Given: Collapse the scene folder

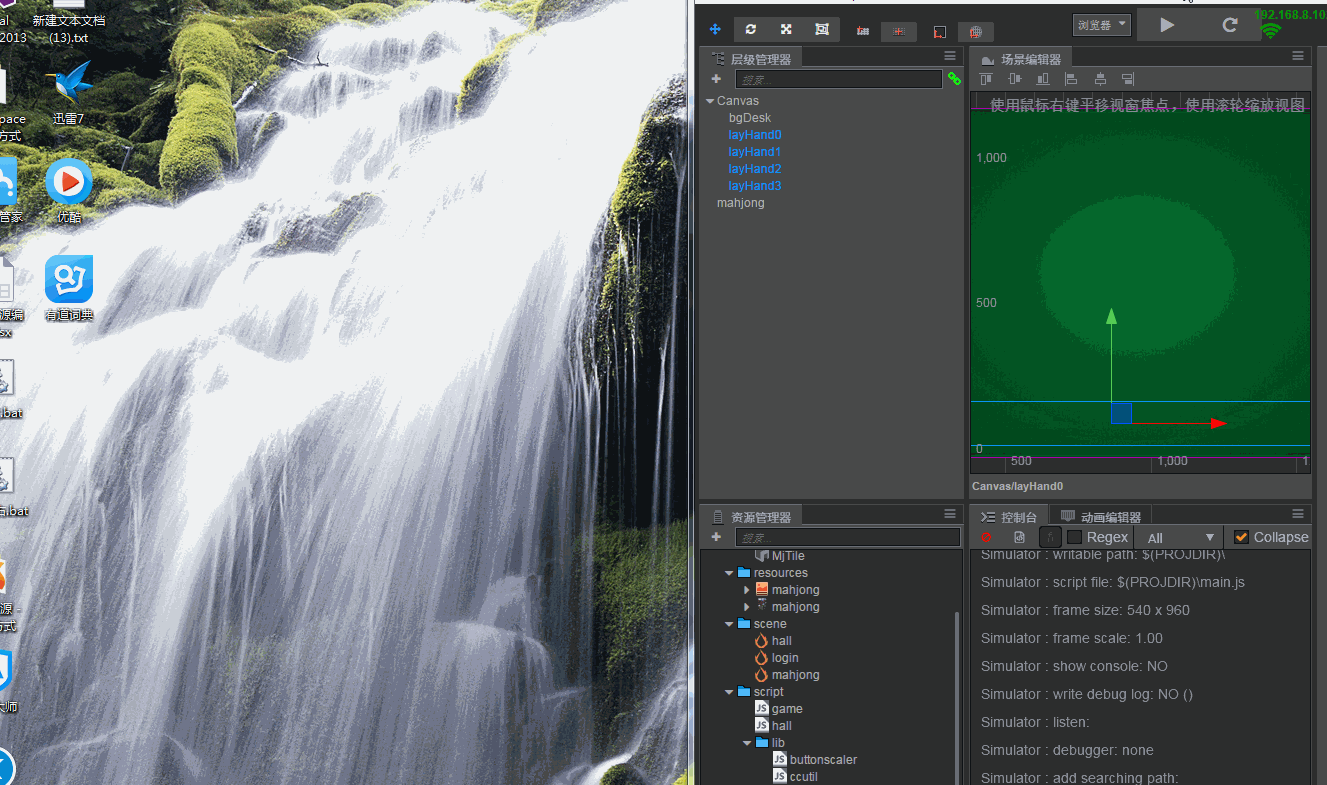Looking at the screenshot, I should tap(729, 624).
